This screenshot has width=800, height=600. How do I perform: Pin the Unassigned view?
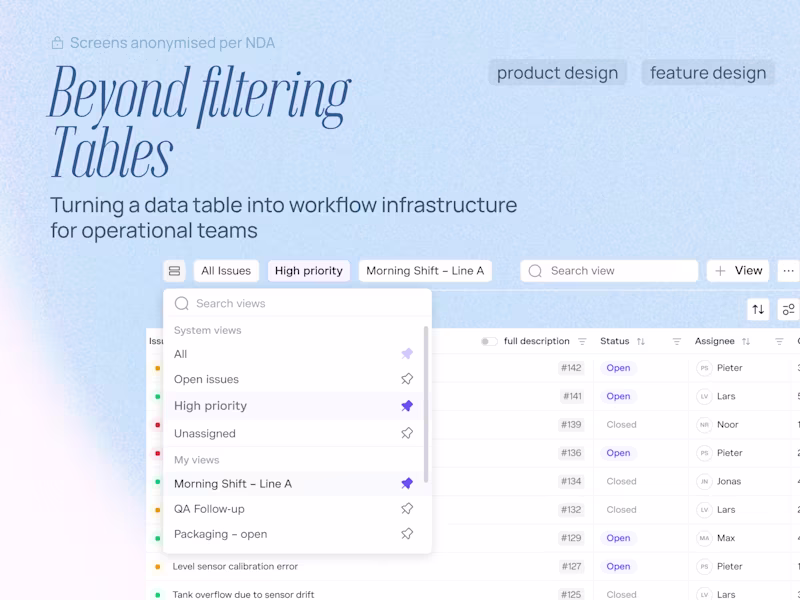click(x=407, y=433)
